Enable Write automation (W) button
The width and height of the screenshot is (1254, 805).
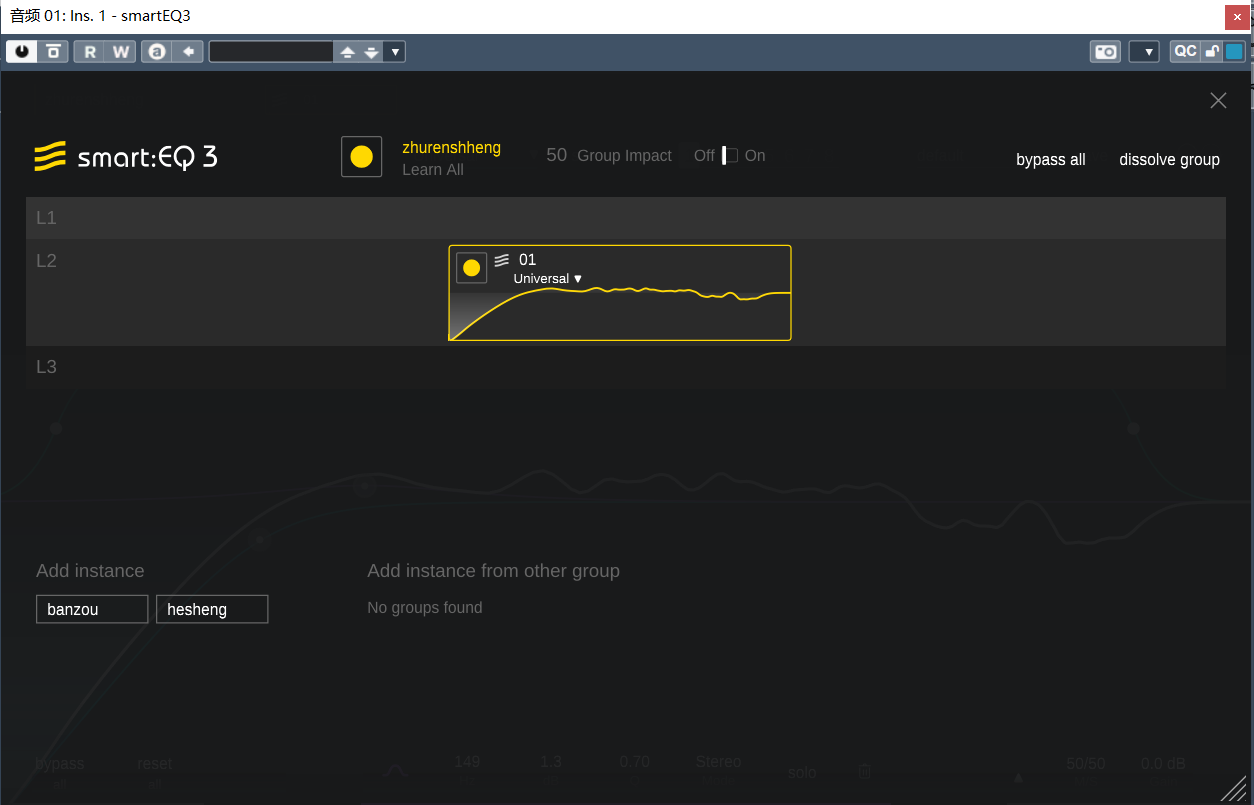click(x=121, y=52)
